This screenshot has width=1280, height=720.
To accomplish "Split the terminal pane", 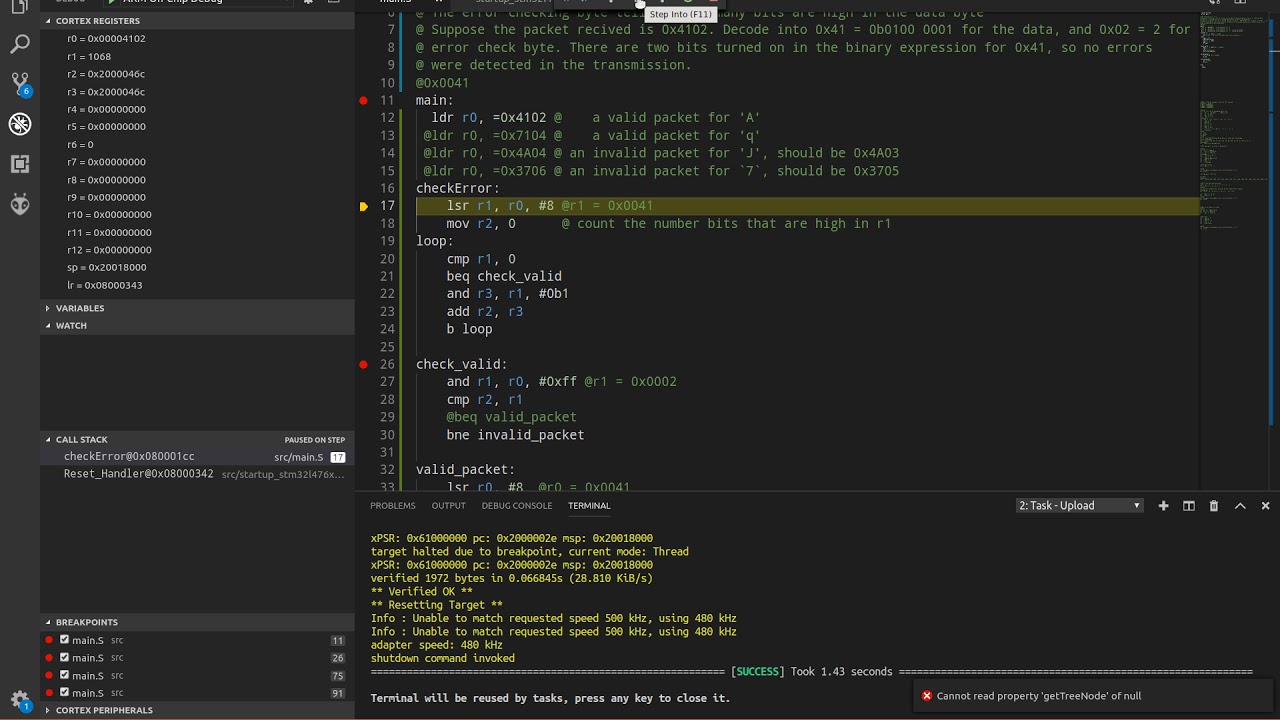I will click(x=1189, y=506).
